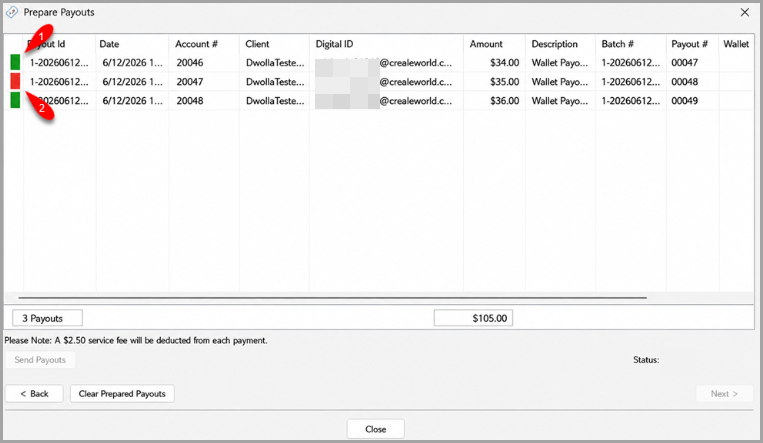
Task: Click Wallet Payo... description in row 00048
Action: click(x=560, y=81)
